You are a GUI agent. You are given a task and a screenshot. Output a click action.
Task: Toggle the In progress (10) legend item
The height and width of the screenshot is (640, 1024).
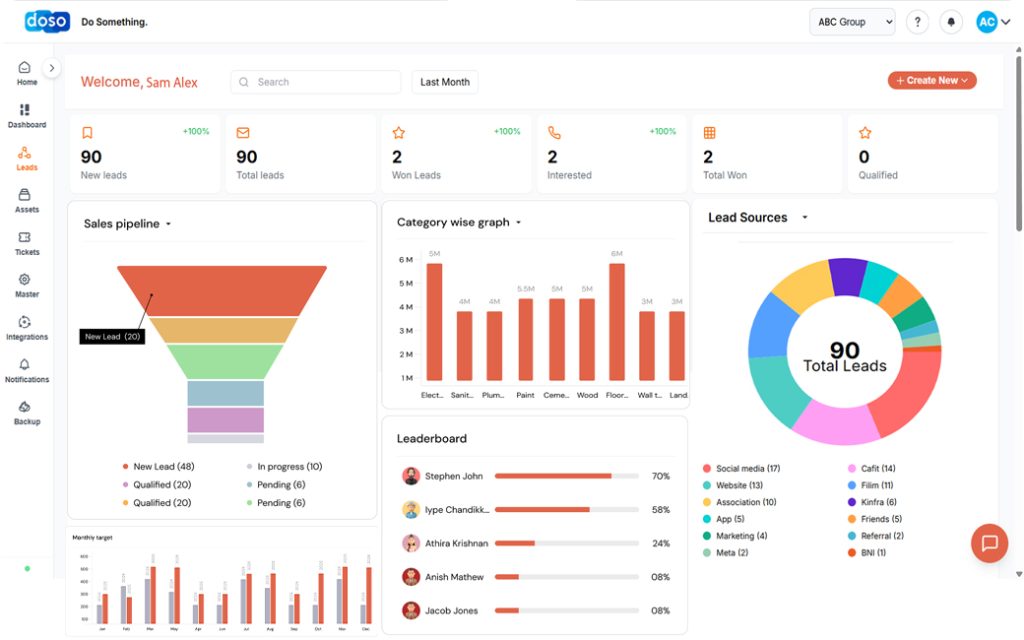click(x=284, y=467)
